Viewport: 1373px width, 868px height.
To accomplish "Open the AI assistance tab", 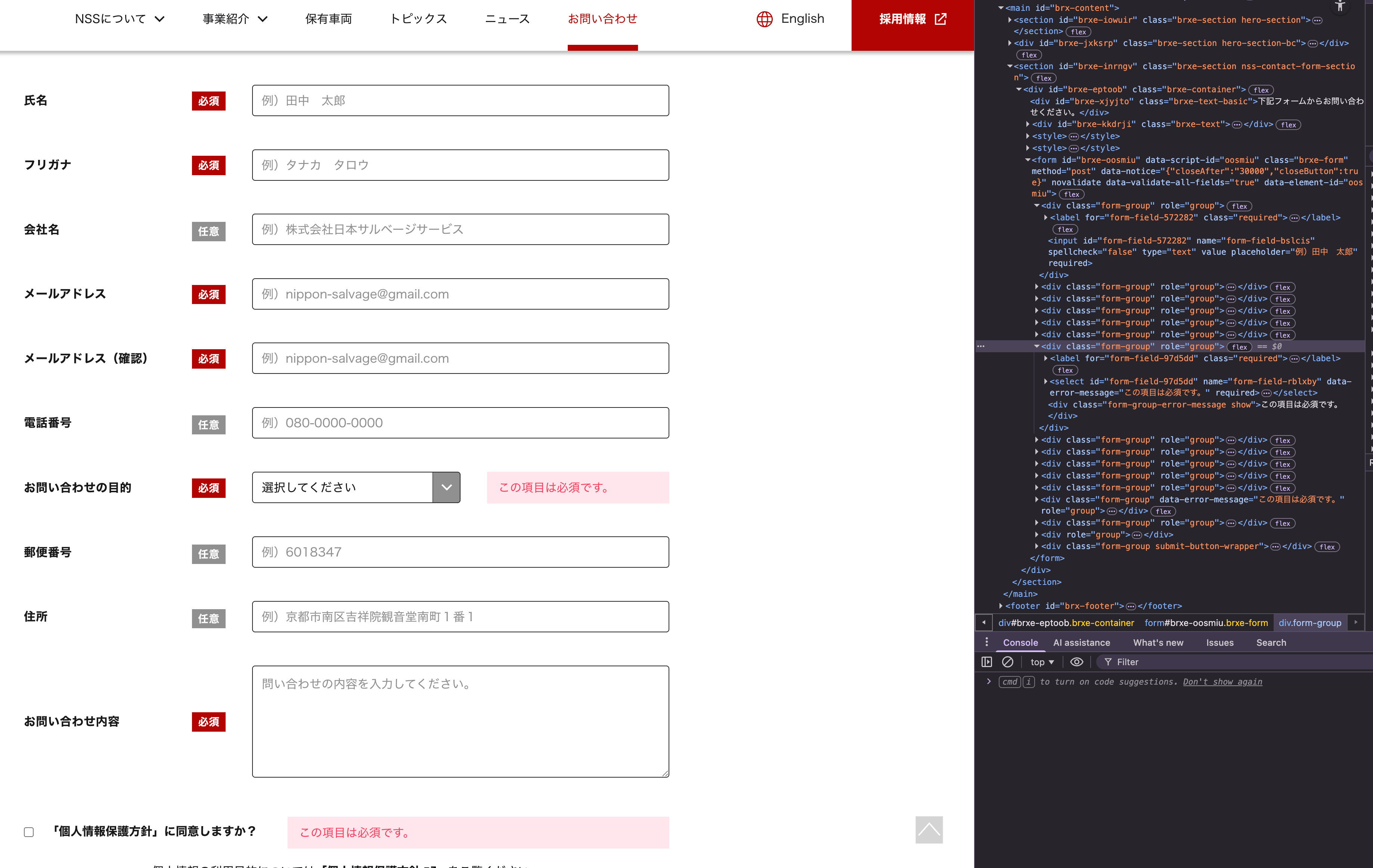I will tap(1081, 642).
